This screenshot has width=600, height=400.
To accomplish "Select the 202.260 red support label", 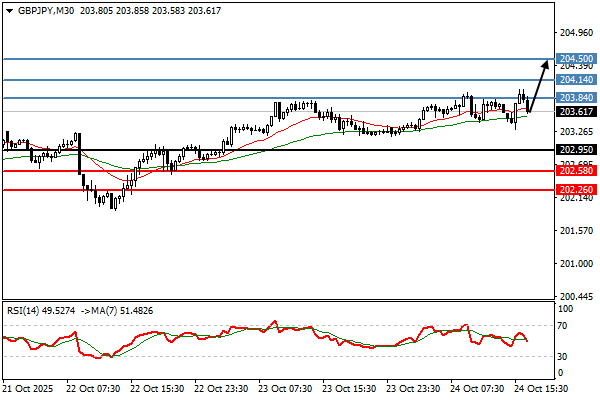I will (576, 189).
